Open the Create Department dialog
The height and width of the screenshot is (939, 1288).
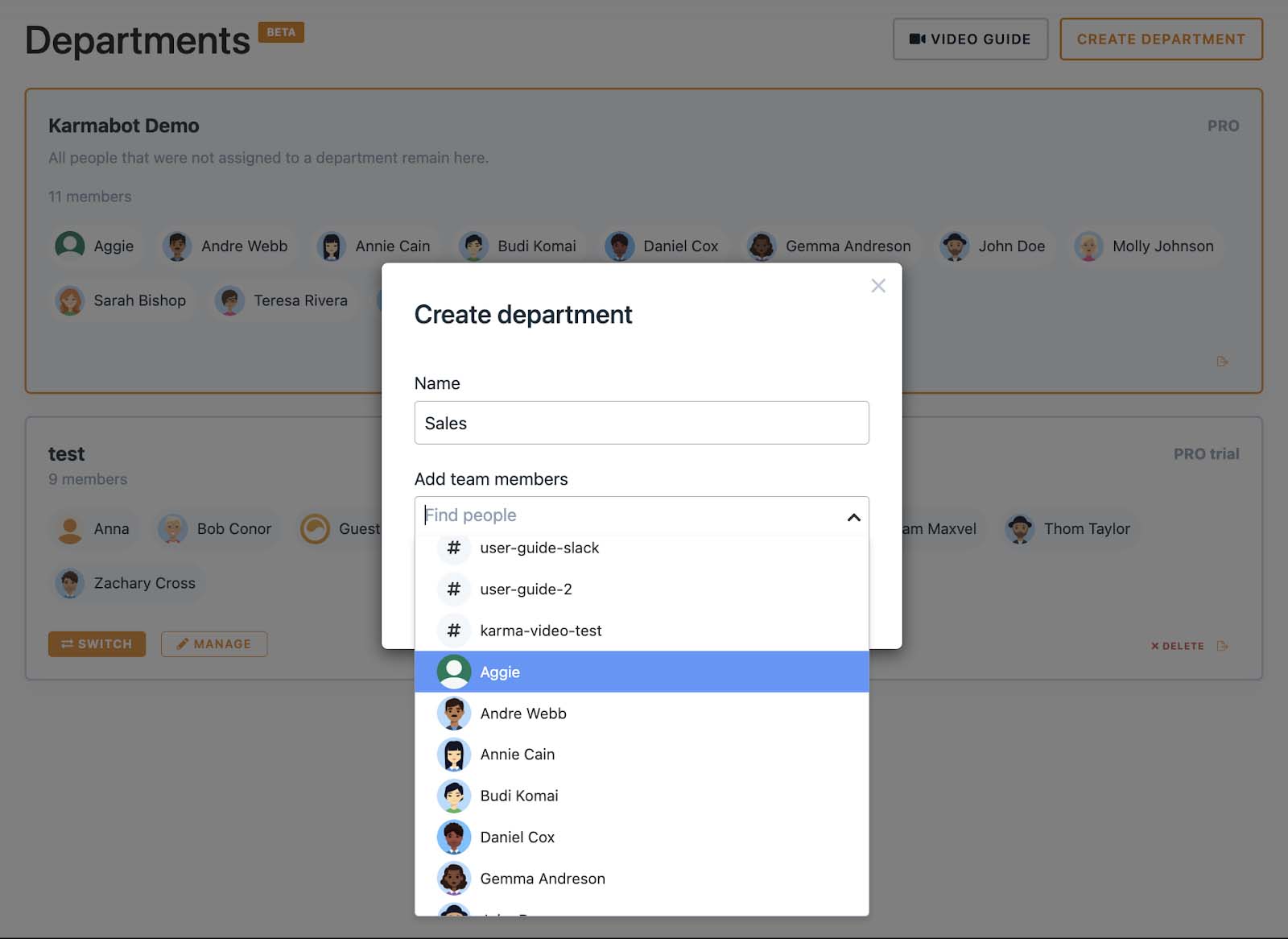pyautogui.click(x=1162, y=38)
